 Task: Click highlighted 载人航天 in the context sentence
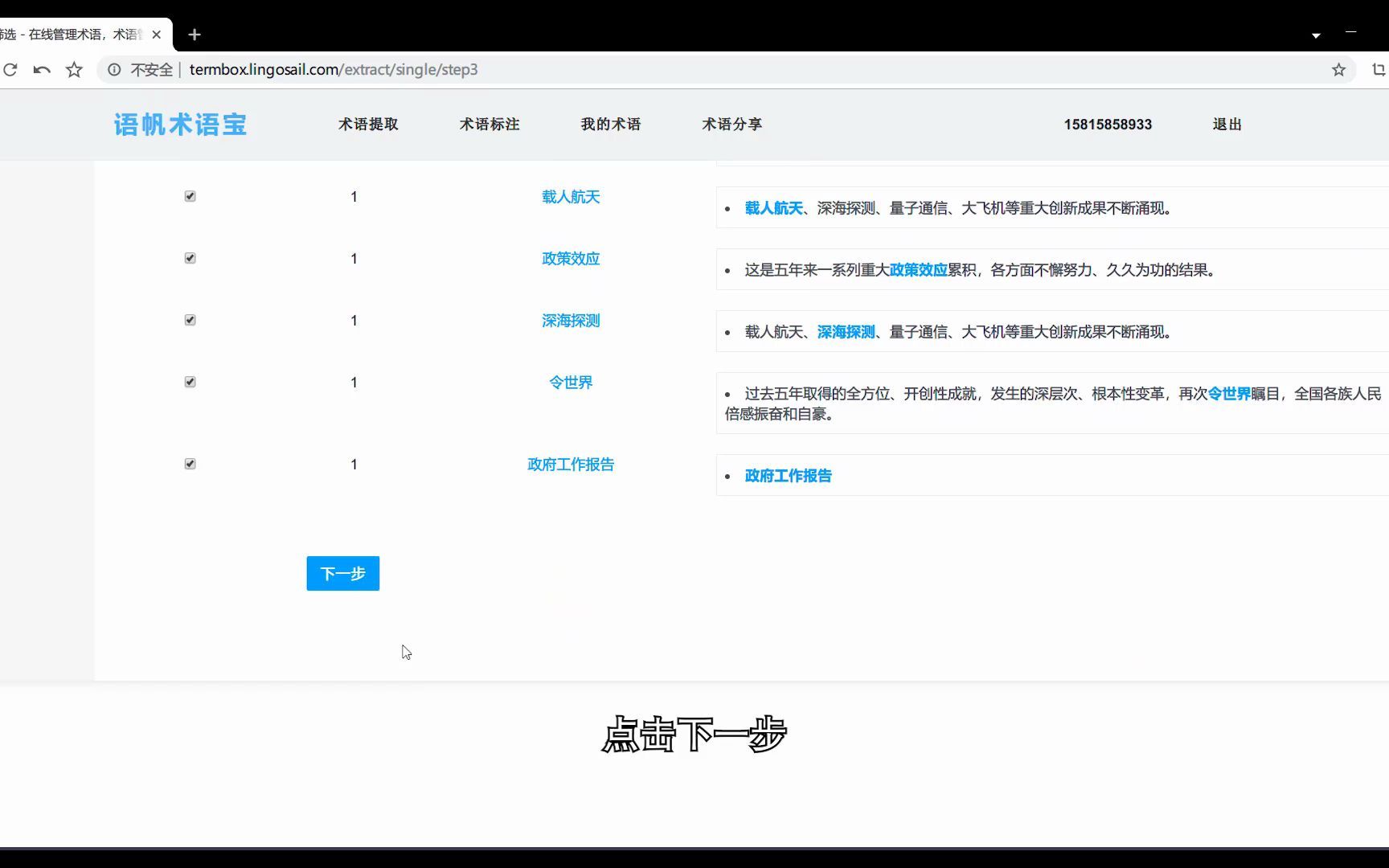coord(774,208)
